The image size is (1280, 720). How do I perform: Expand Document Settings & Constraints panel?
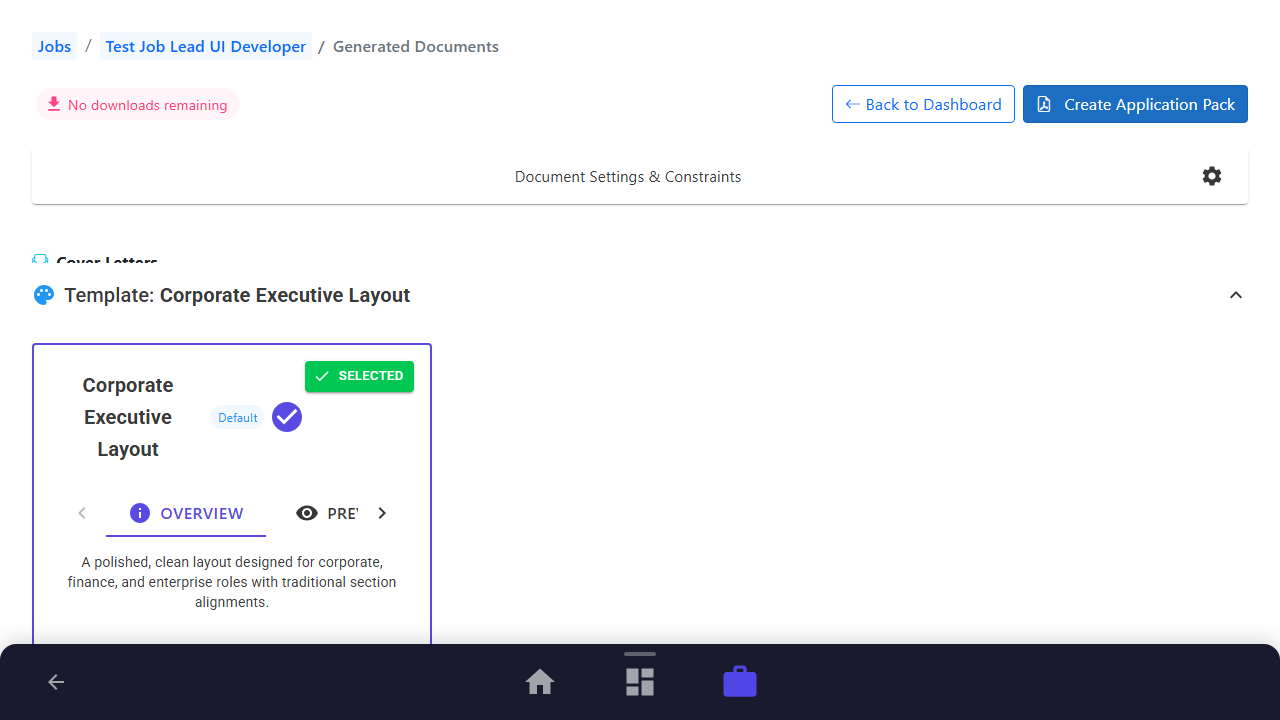click(640, 176)
